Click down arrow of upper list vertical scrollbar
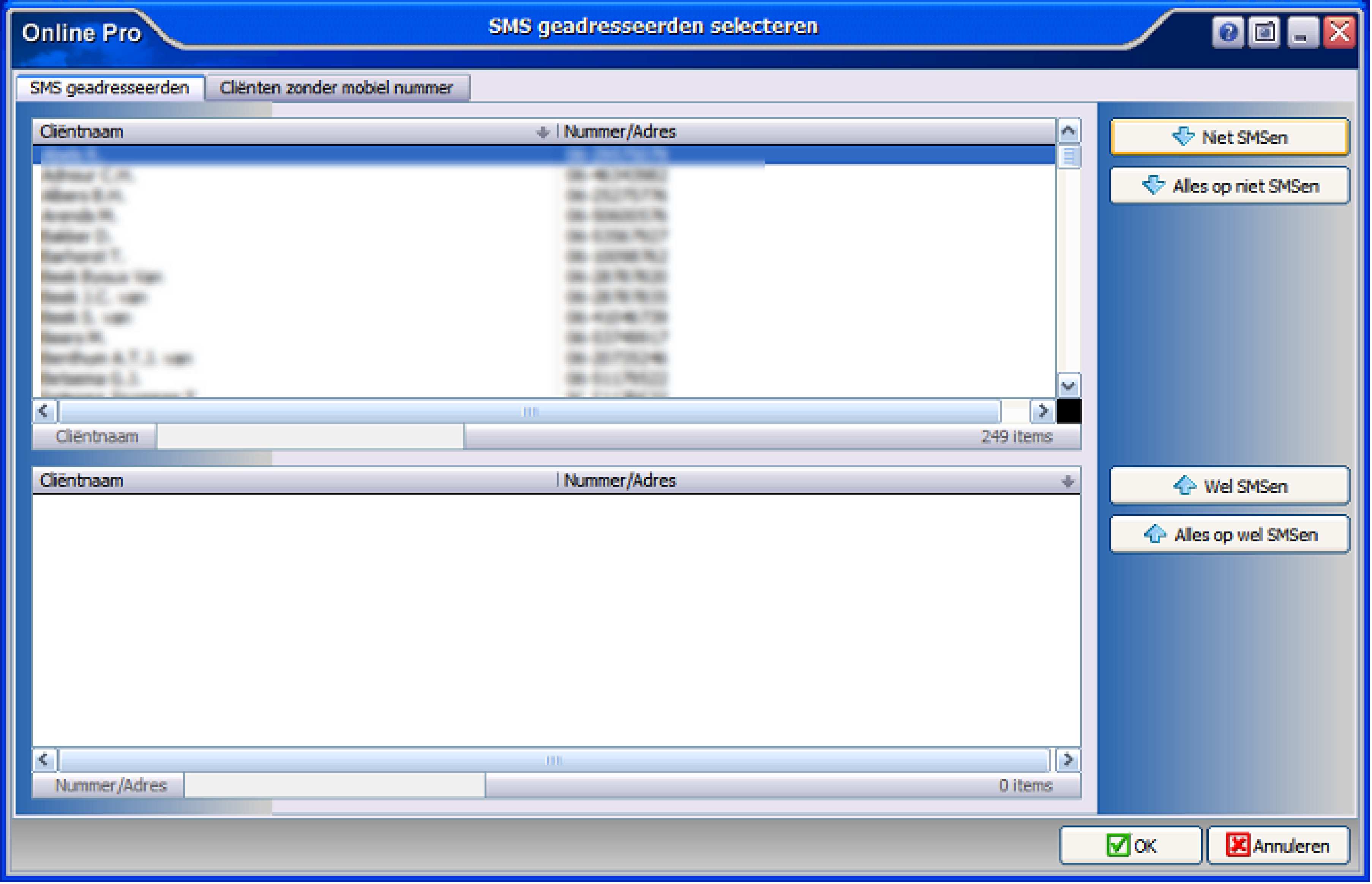This screenshot has height=884, width=1372. point(1069,386)
